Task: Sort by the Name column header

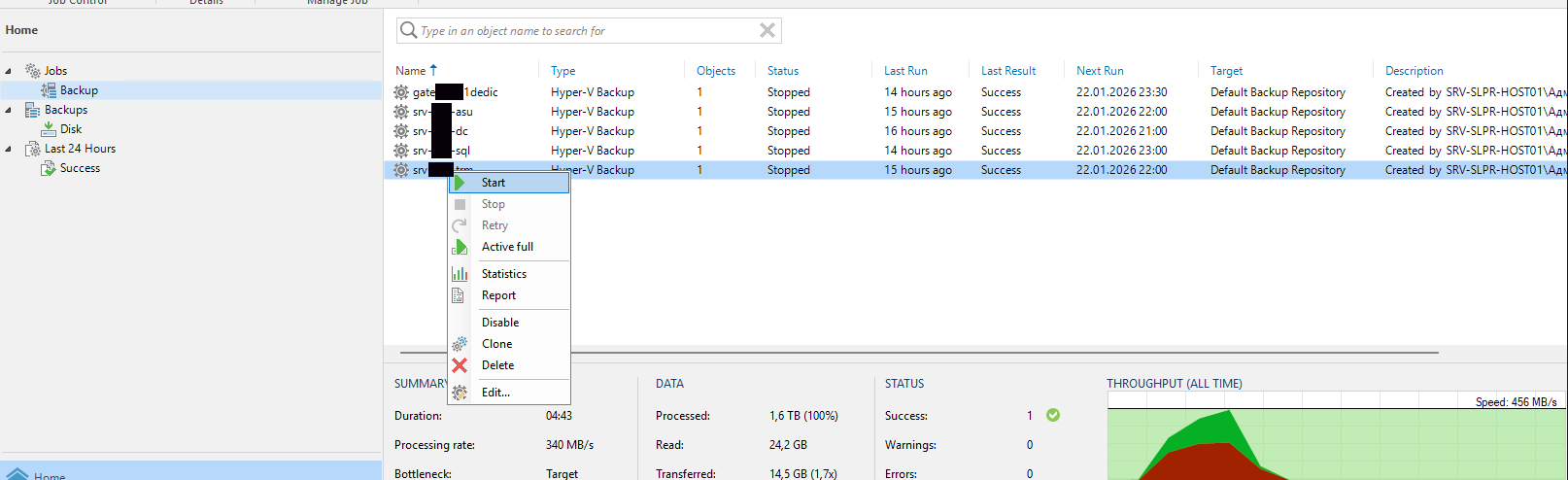Action: pos(410,71)
